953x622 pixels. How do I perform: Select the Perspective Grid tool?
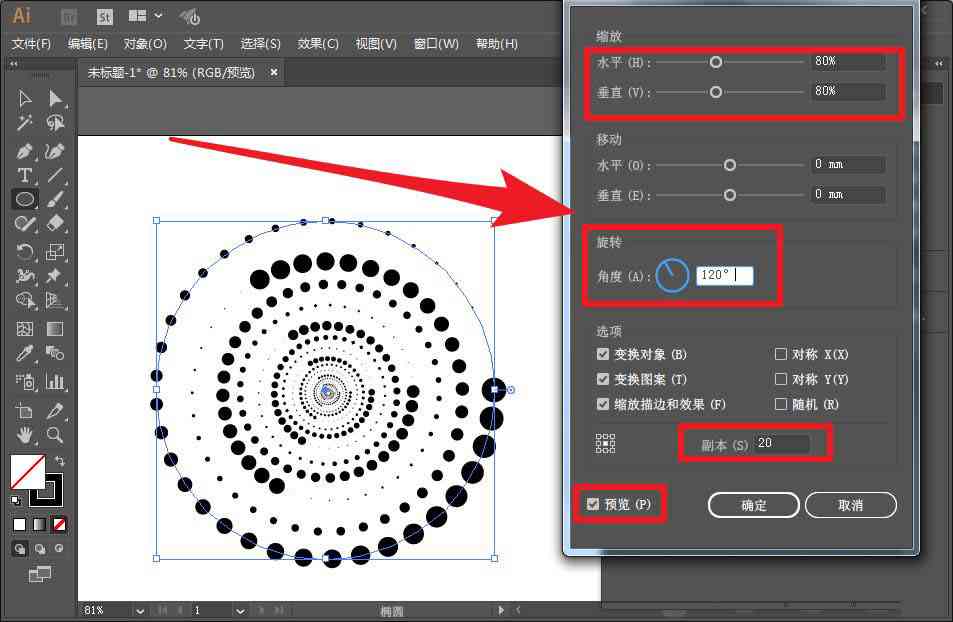[55, 300]
